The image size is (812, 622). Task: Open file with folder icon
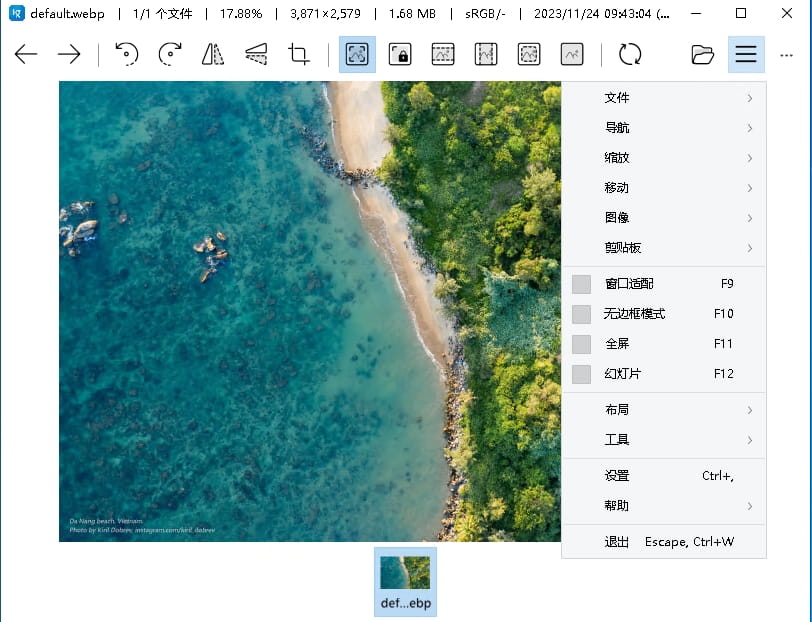pyautogui.click(x=702, y=54)
